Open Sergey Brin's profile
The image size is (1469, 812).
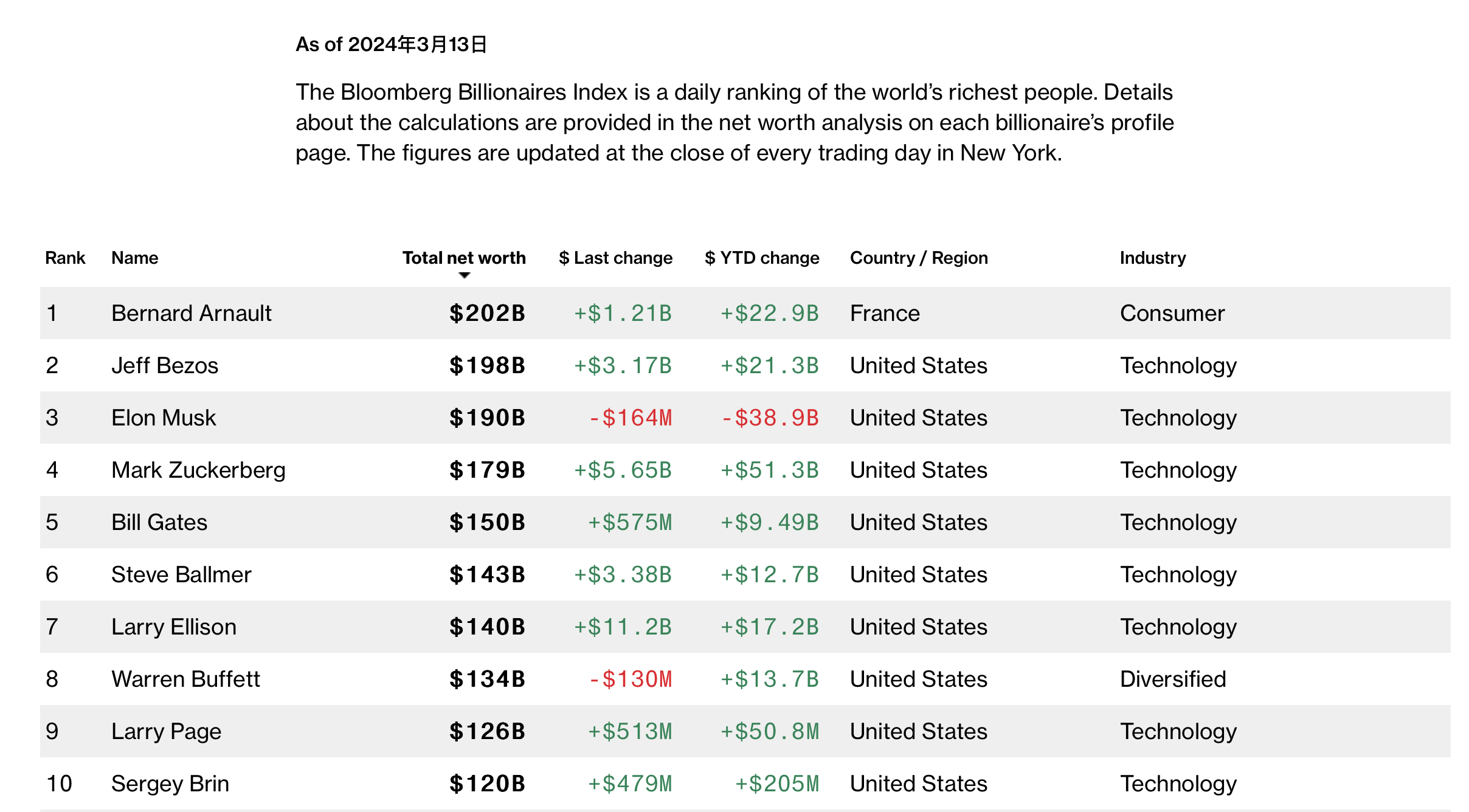point(170,783)
